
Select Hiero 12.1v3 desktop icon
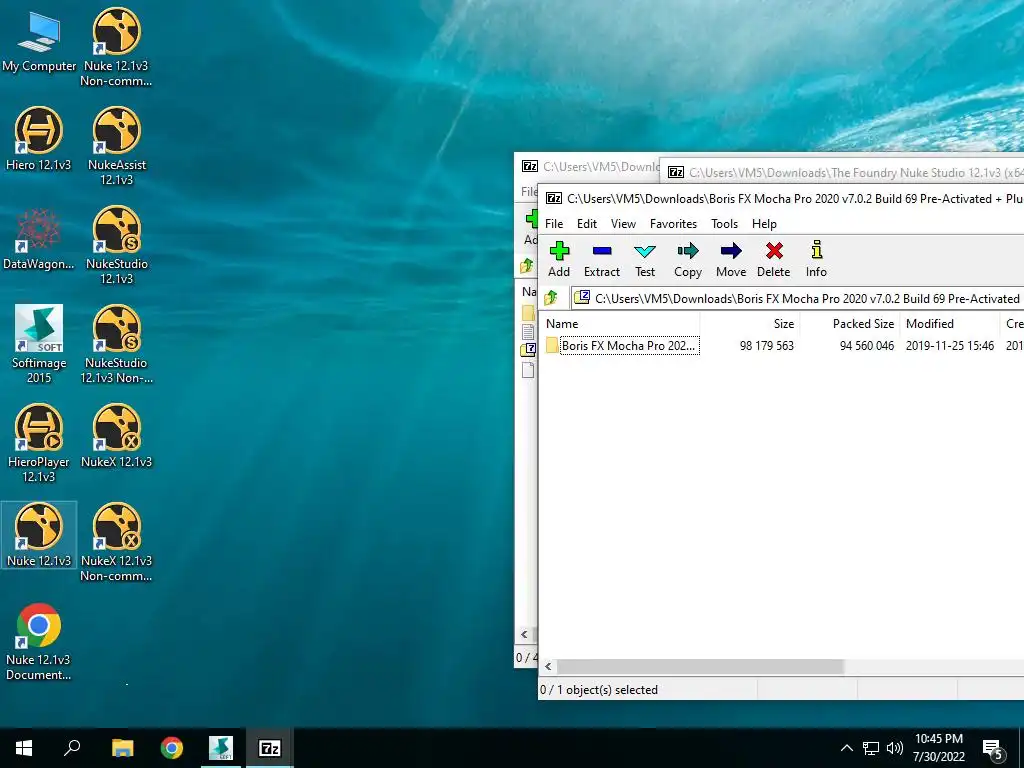coord(39,139)
